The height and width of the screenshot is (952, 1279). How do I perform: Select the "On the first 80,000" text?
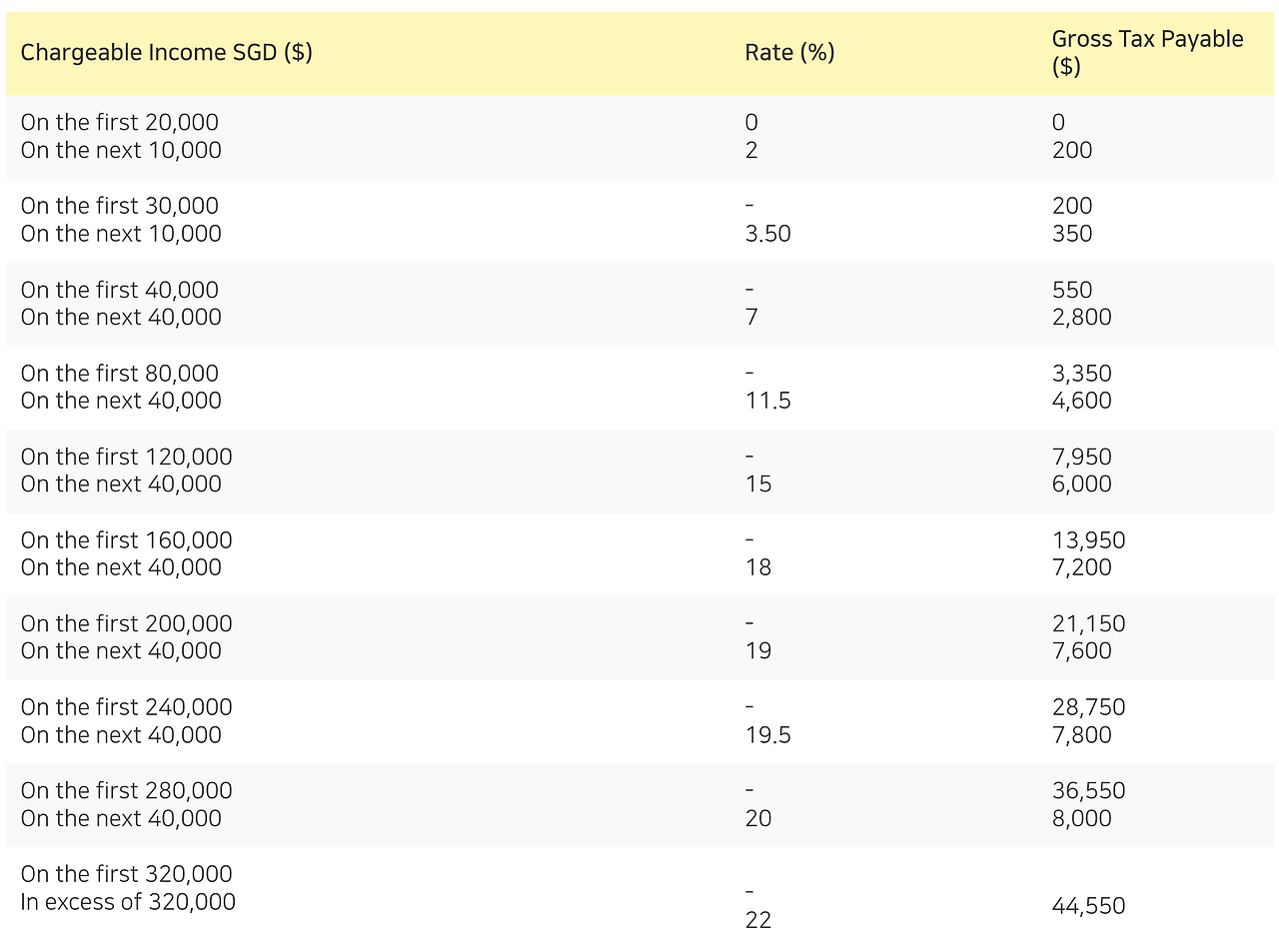(119, 374)
